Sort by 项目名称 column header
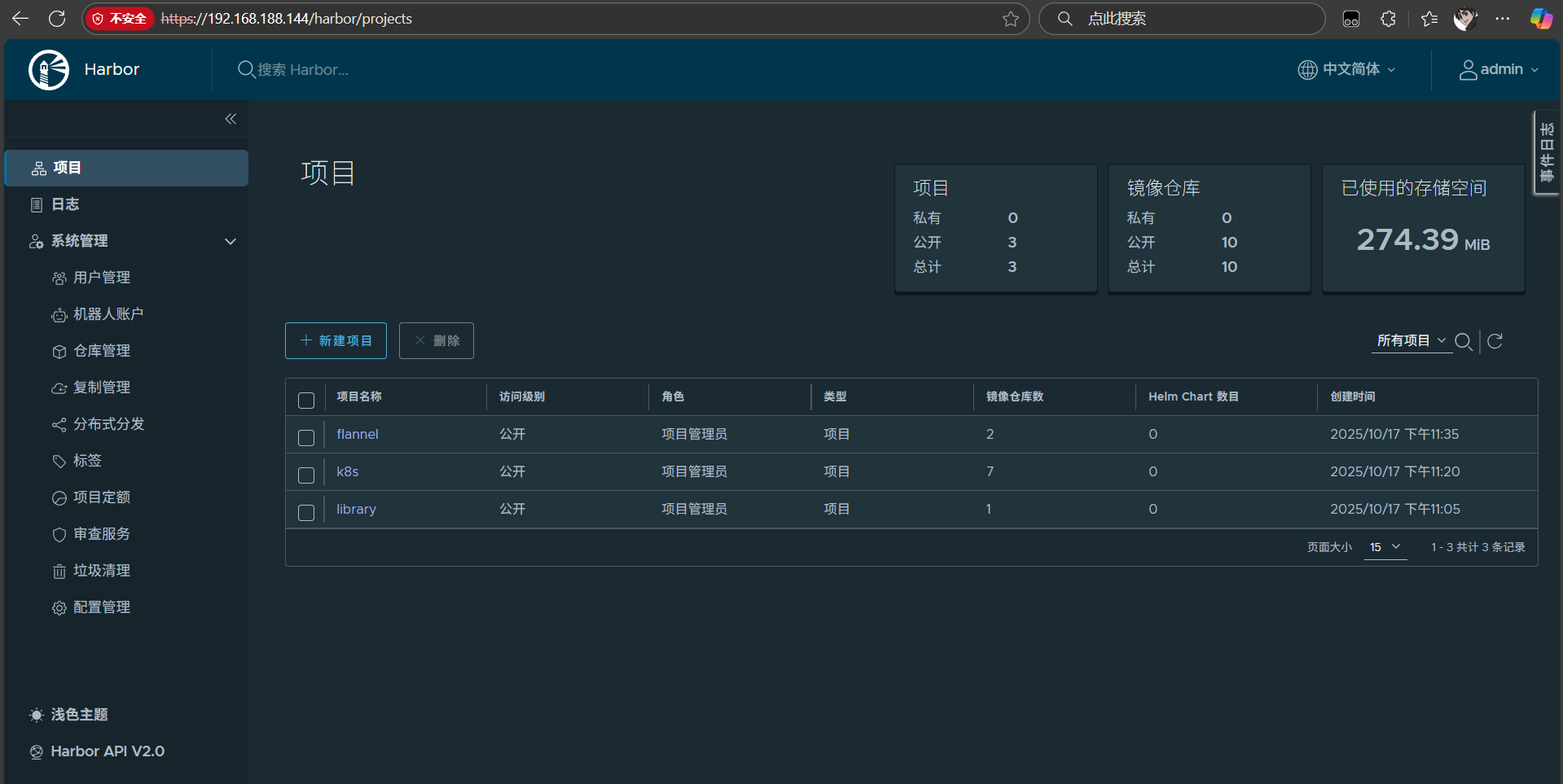1563x784 pixels. (x=359, y=397)
